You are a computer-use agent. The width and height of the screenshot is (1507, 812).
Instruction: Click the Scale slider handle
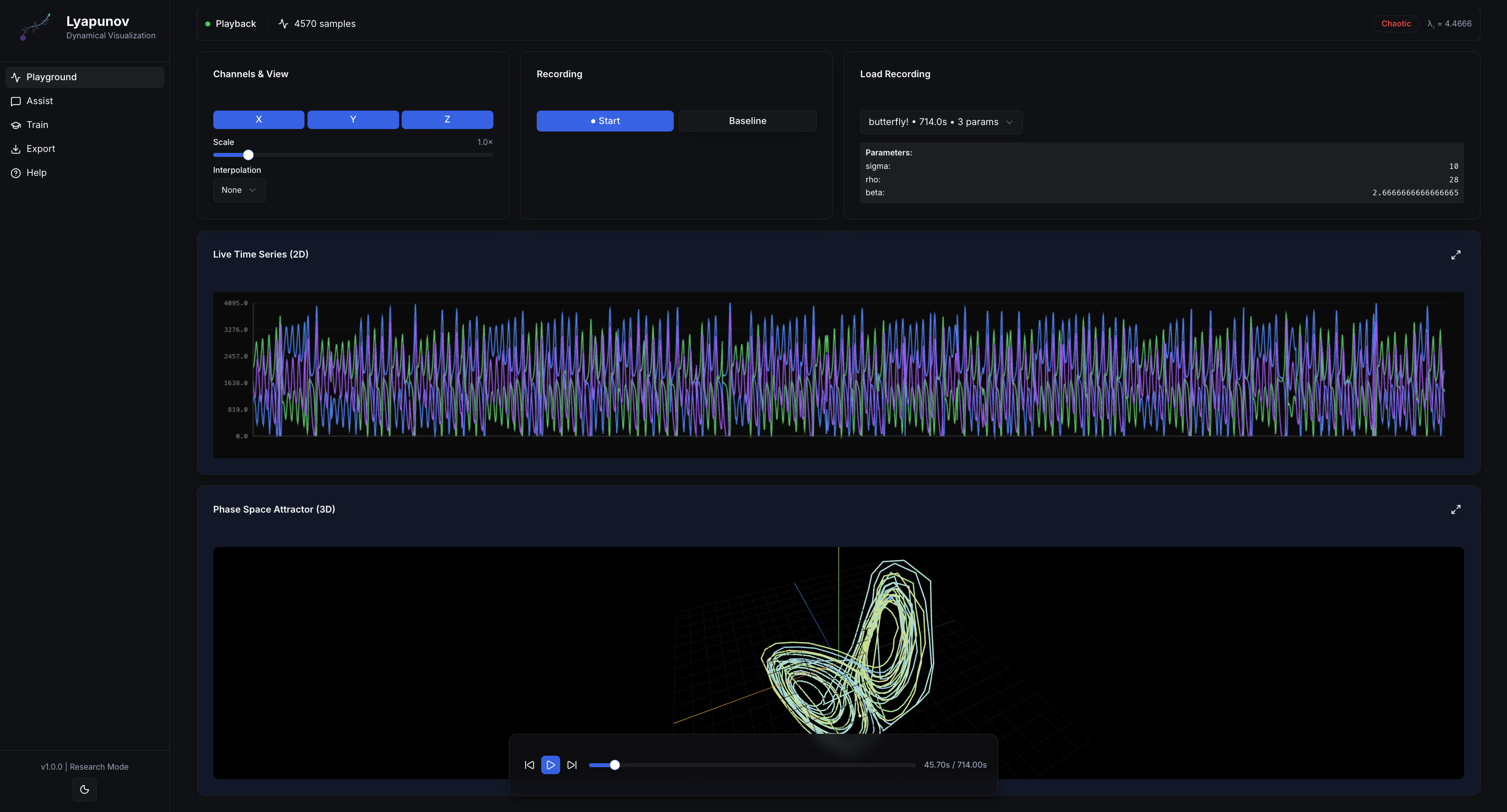coord(248,155)
